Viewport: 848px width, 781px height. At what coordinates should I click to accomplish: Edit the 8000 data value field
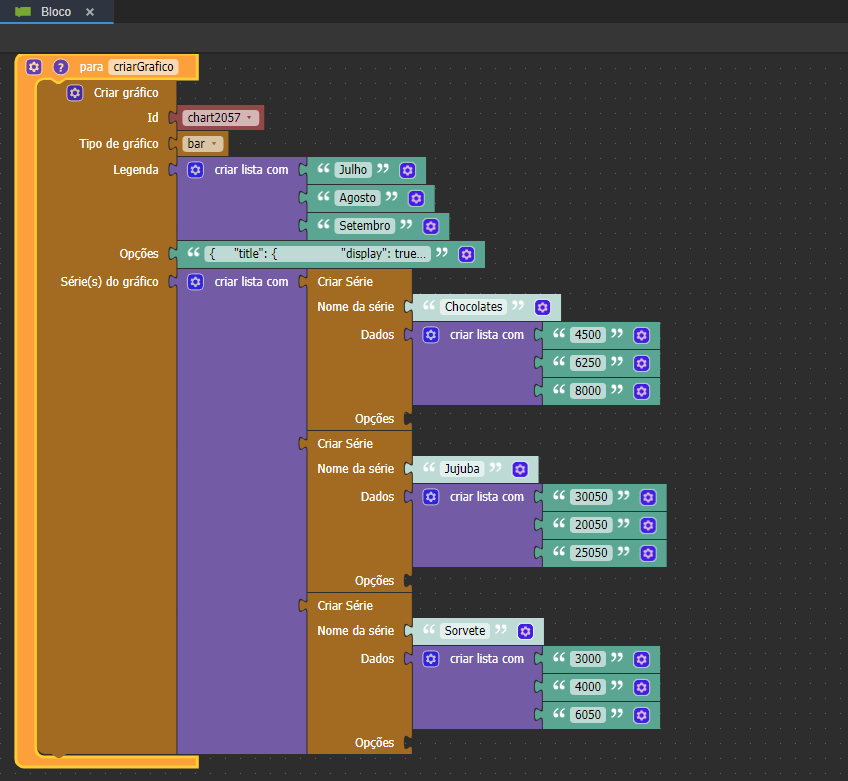[588, 390]
